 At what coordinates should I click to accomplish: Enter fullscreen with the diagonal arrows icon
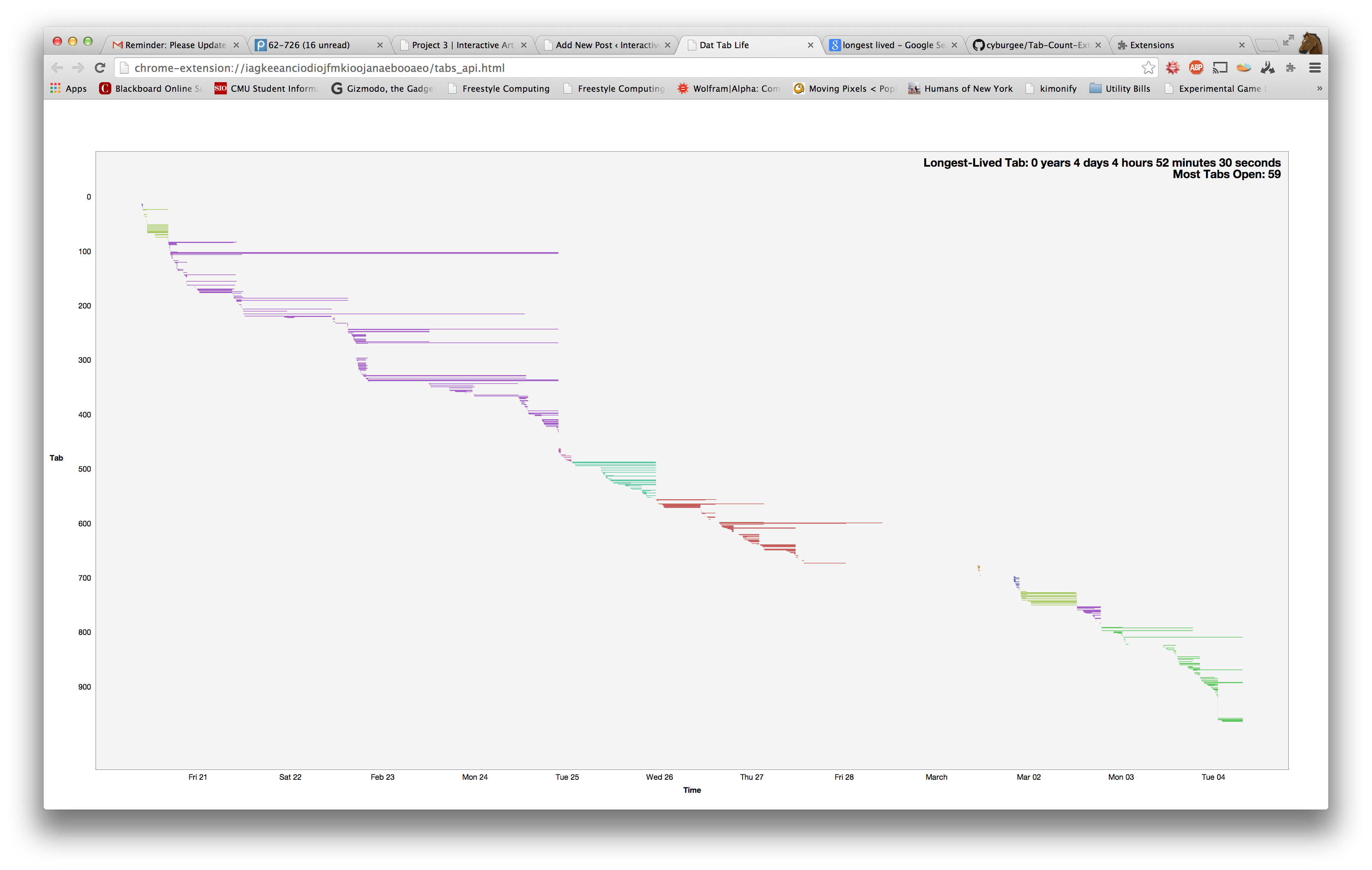[1288, 40]
